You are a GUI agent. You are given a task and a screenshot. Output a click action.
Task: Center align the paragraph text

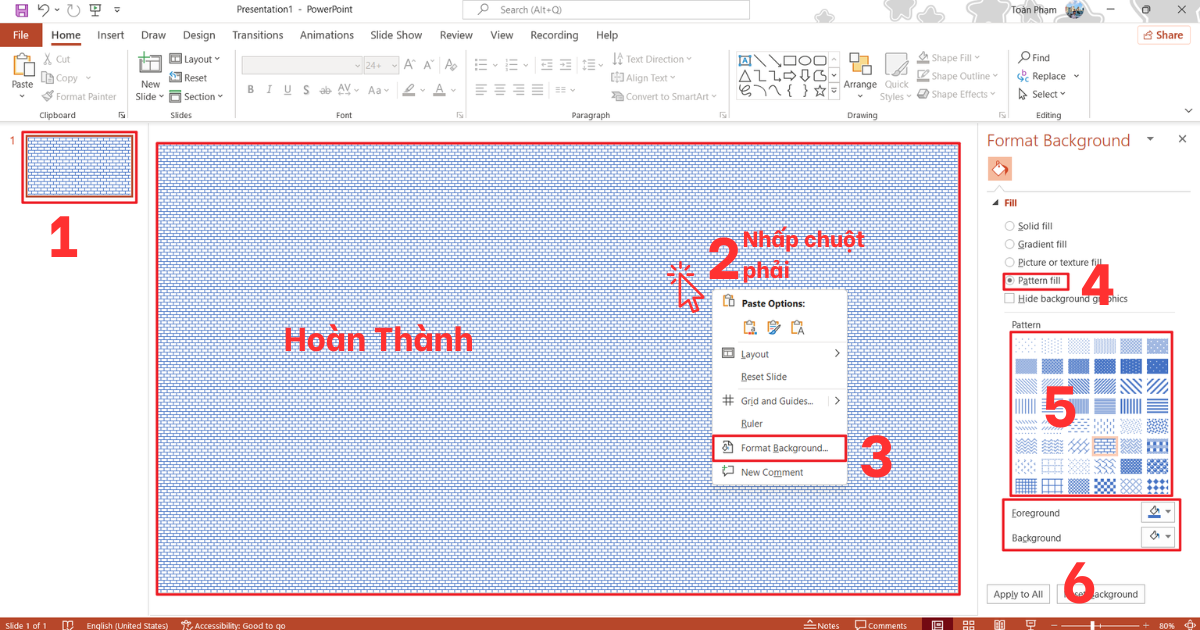pyautogui.click(x=500, y=89)
